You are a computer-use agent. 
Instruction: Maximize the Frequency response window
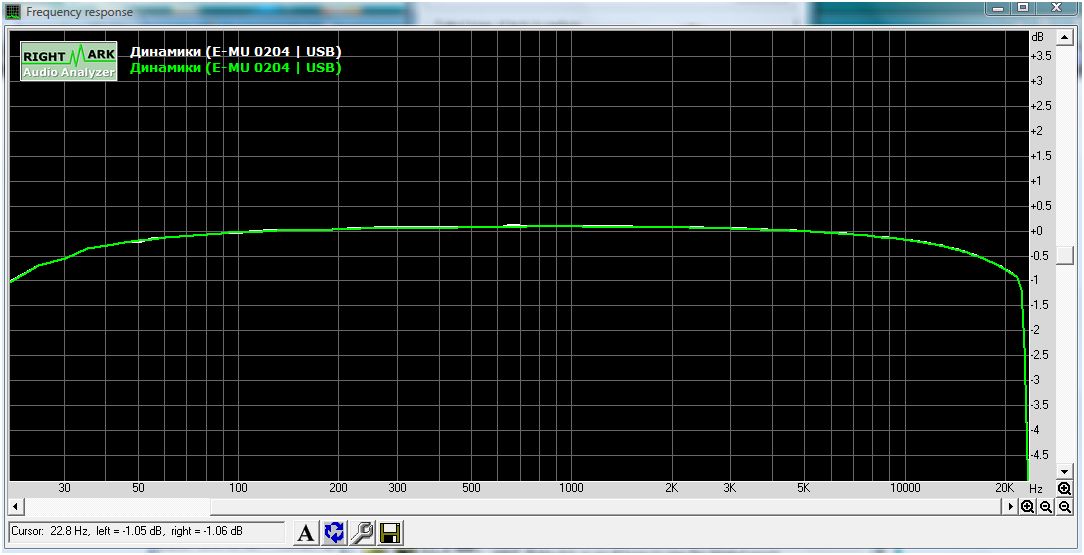[1023, 8]
